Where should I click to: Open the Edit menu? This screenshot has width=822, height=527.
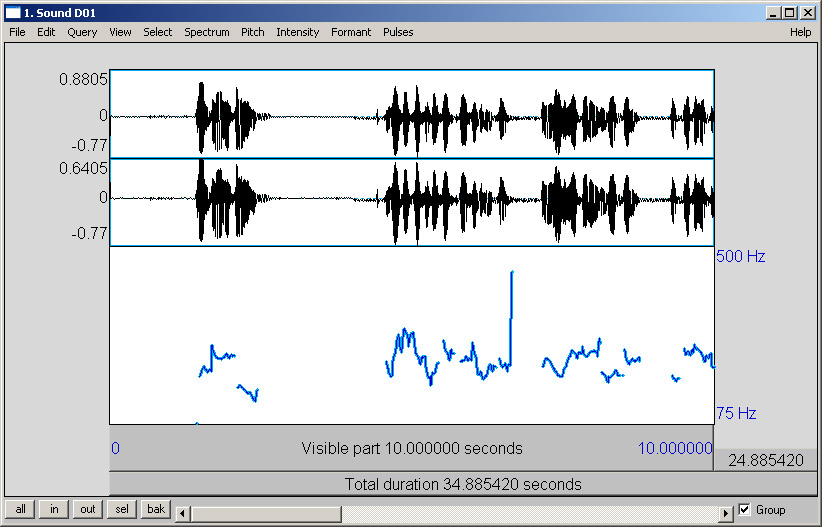46,32
